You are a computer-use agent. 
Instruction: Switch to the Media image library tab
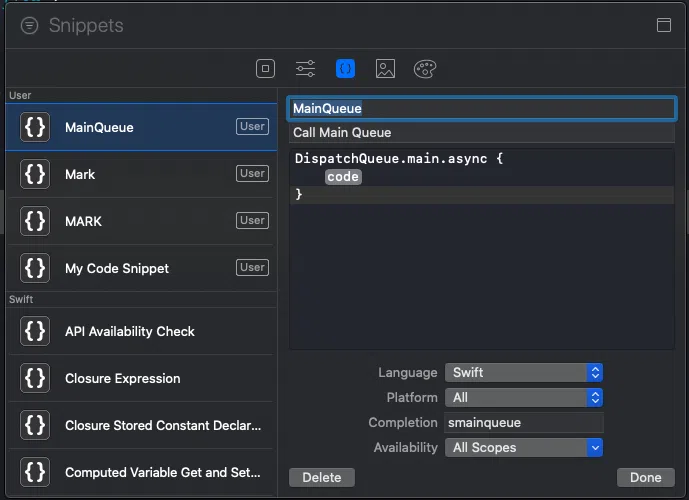tap(385, 69)
